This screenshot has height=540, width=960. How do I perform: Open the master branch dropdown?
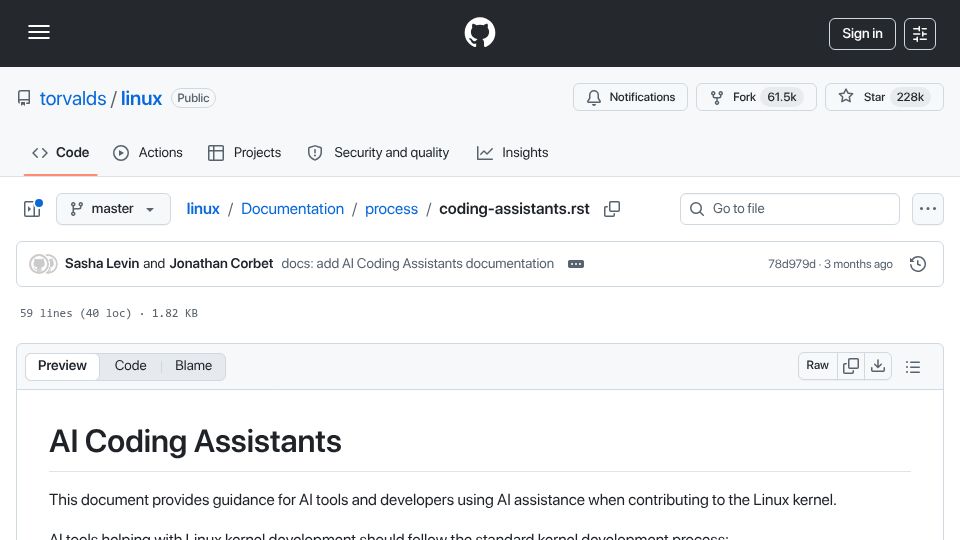click(113, 209)
